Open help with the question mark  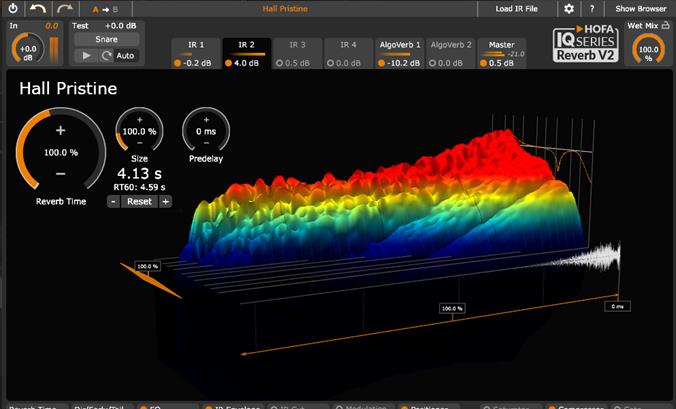coord(592,9)
